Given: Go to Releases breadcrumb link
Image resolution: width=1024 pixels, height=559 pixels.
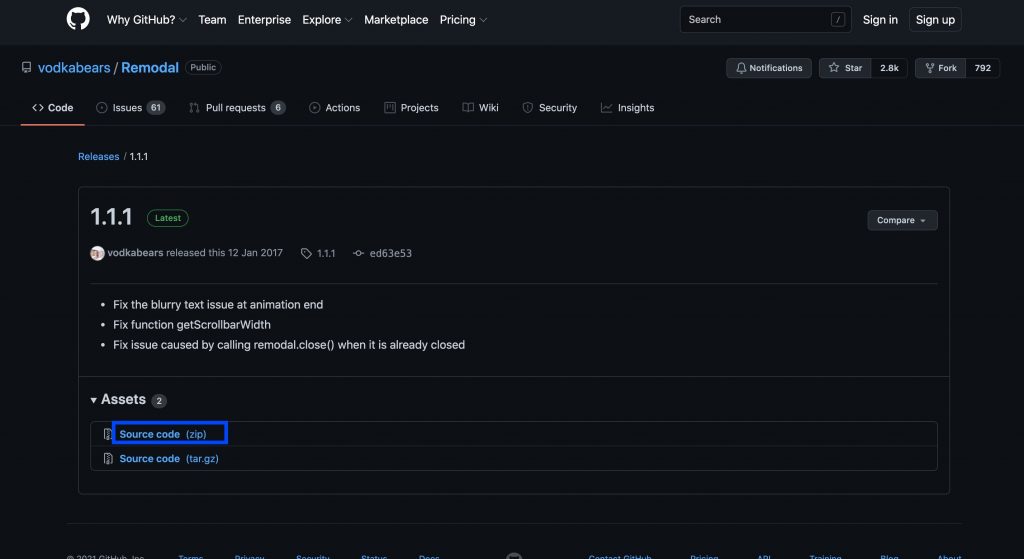Looking at the screenshot, I should coord(98,157).
